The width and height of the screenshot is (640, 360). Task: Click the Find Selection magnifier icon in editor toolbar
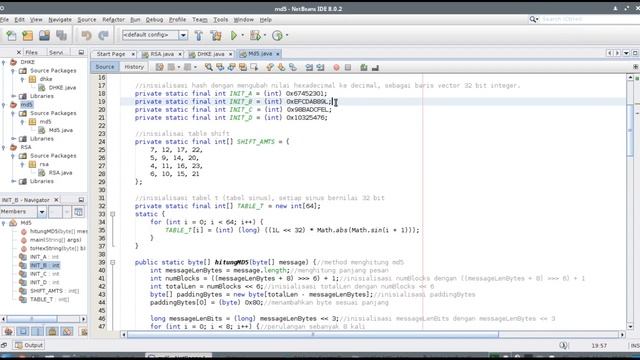pos(209,67)
